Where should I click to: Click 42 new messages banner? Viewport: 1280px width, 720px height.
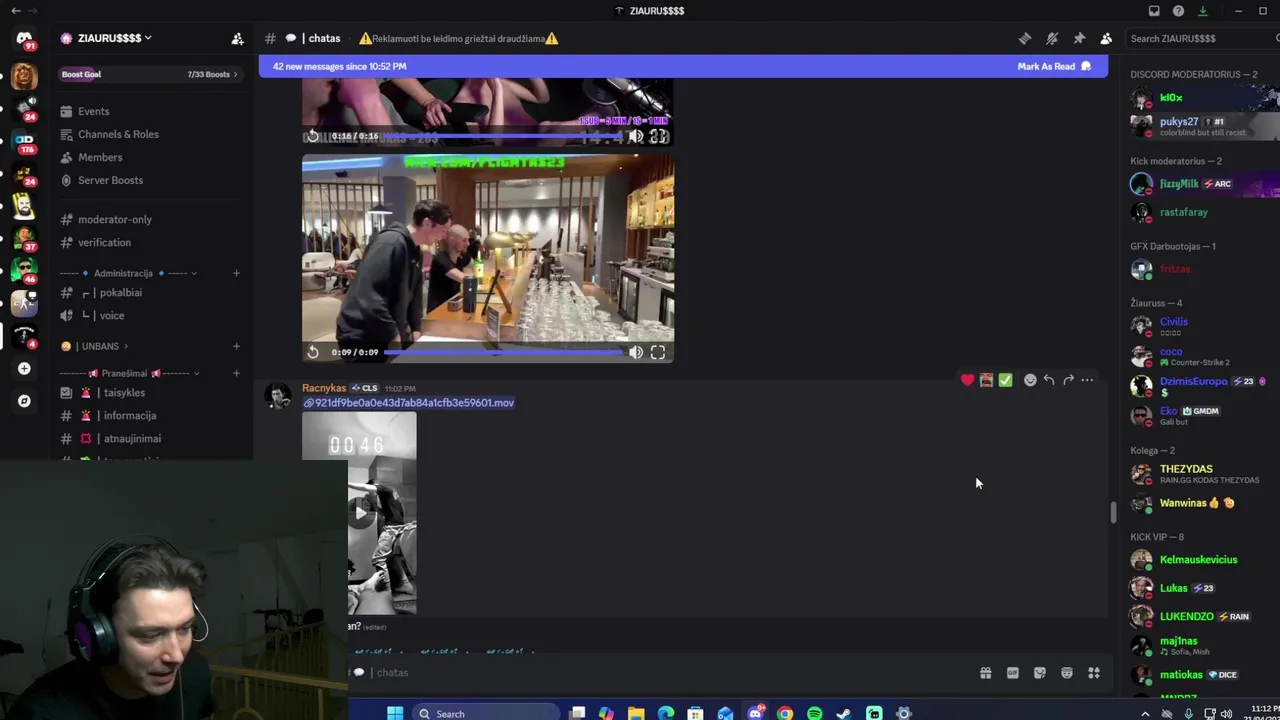(683, 66)
